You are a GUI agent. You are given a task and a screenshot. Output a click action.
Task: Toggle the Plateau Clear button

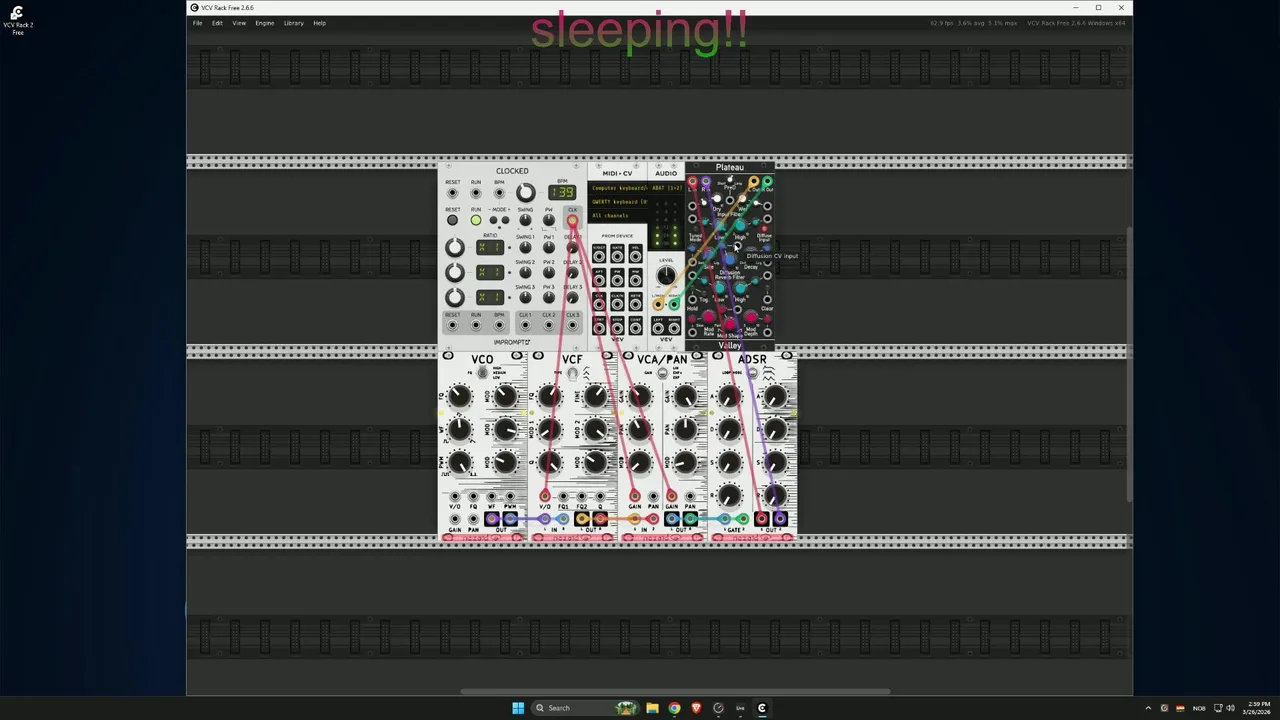click(x=767, y=288)
